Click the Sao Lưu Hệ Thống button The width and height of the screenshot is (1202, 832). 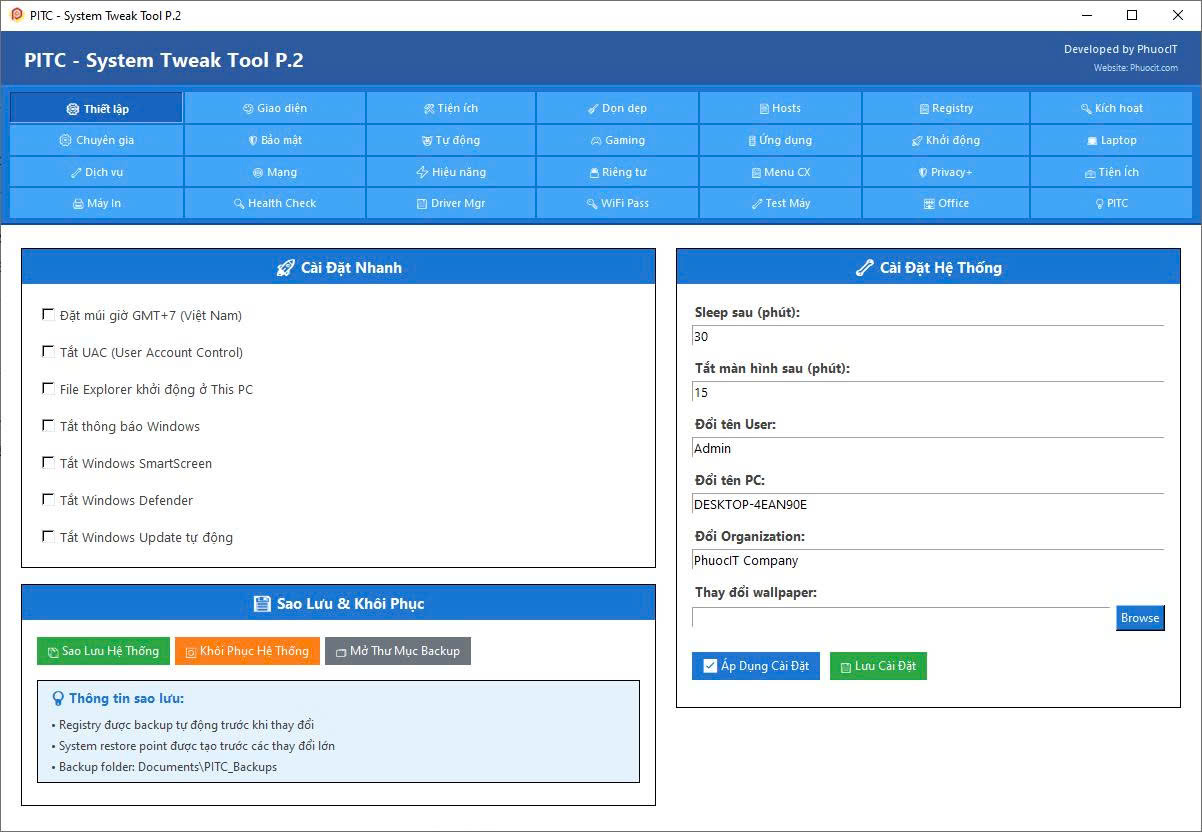click(x=103, y=651)
